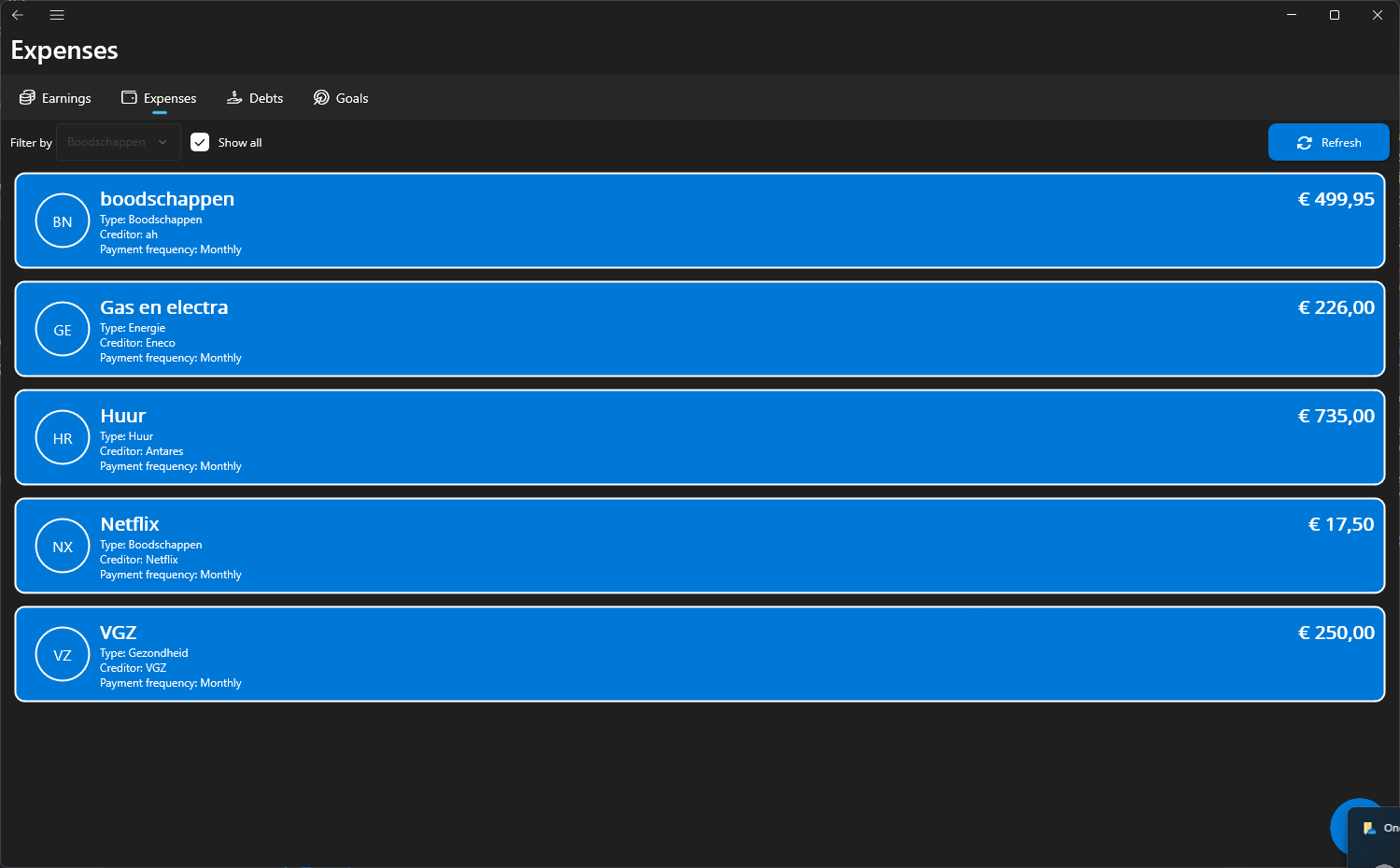Open the Filter by Boodschappen dropdown

(119, 142)
